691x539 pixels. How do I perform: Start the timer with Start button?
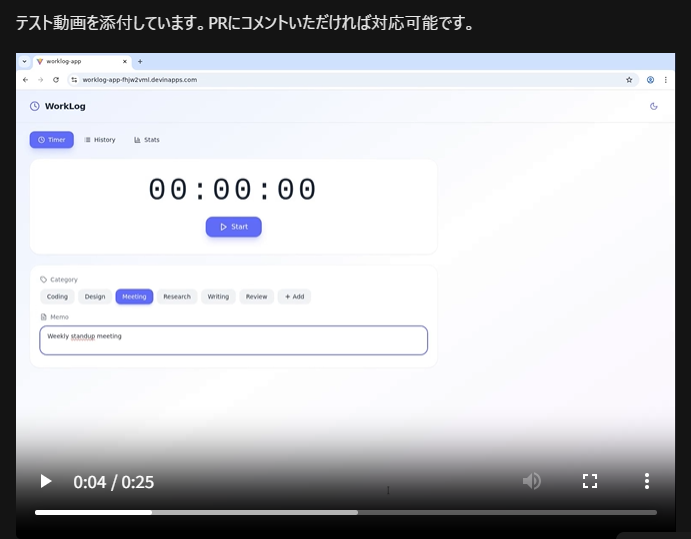(x=234, y=227)
